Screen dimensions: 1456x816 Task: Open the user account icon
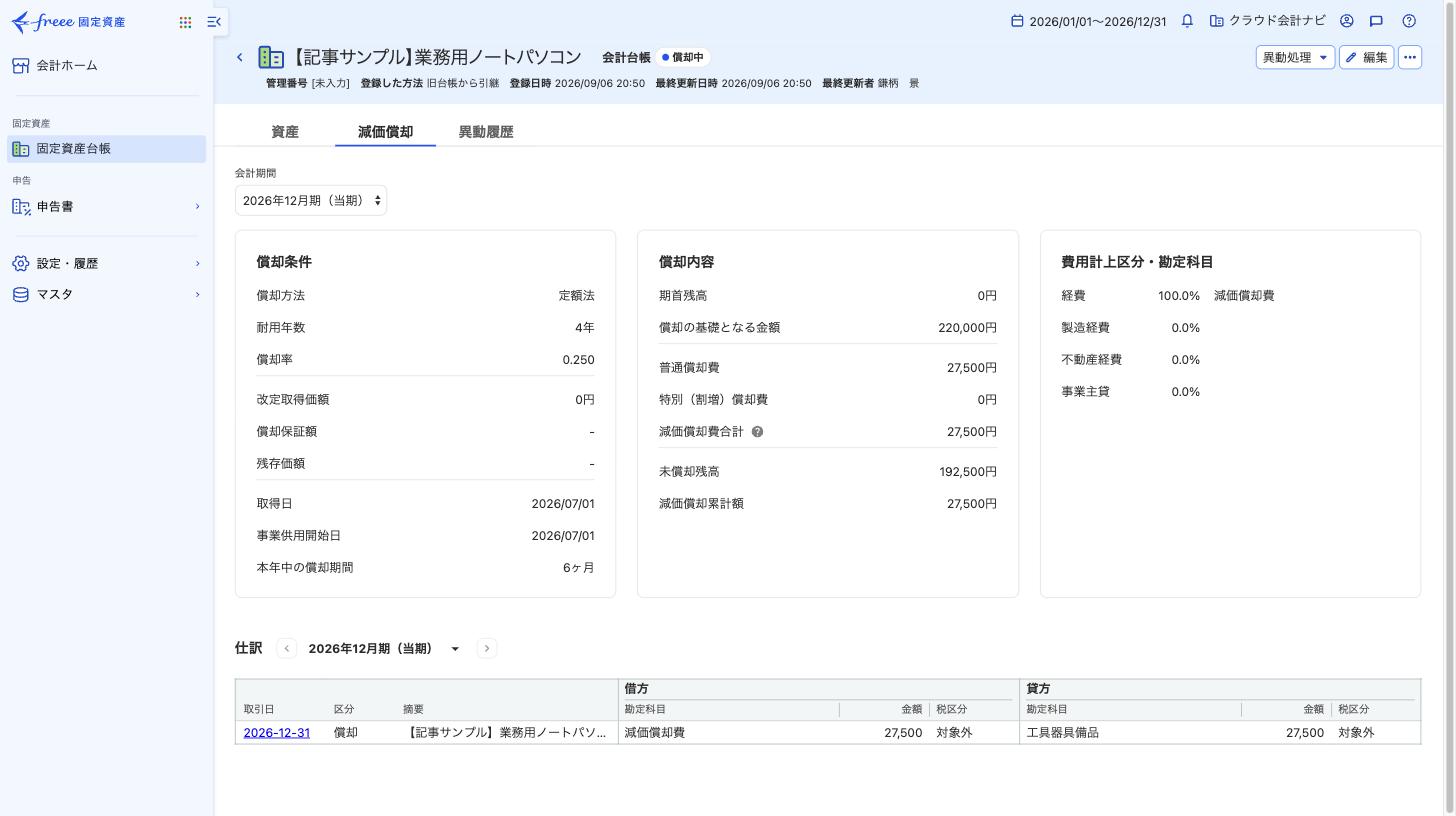1346,21
